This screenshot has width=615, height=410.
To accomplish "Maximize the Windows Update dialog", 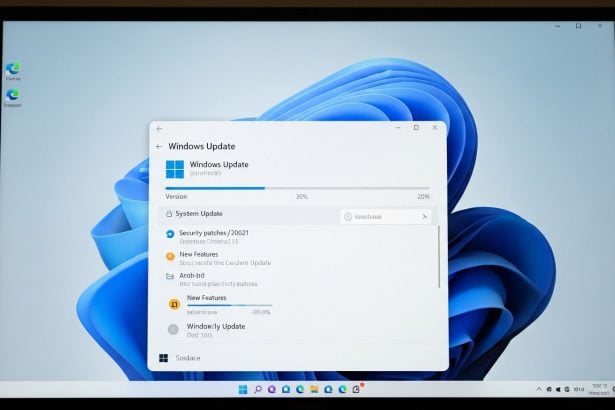I will 416,128.
